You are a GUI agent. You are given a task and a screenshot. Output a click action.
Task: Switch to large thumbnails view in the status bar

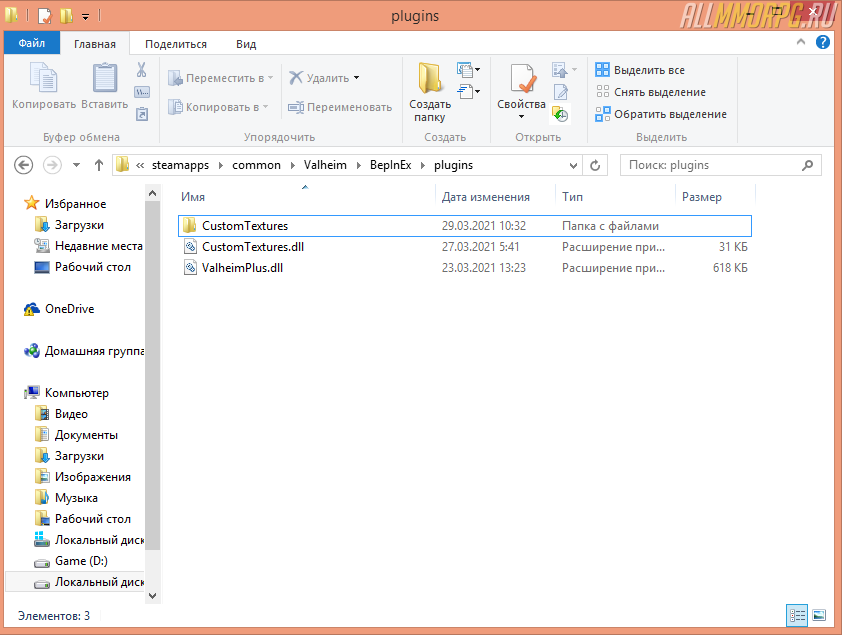[819, 615]
